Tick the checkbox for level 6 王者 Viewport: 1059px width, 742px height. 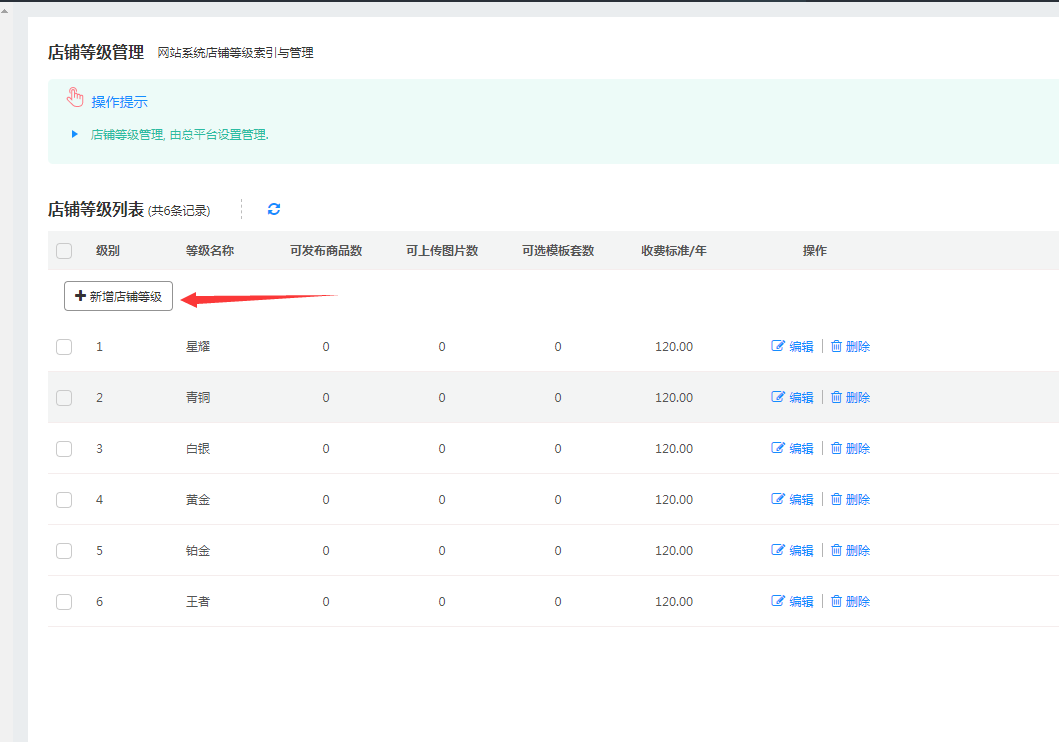[64, 602]
